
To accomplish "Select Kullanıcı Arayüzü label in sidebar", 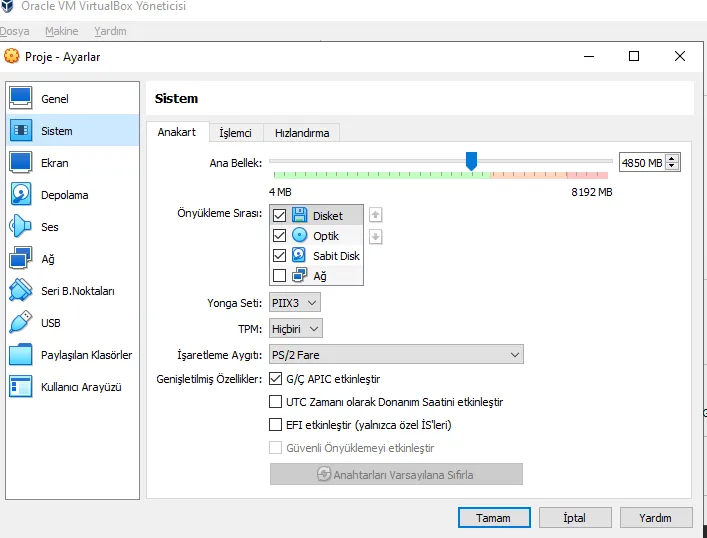I will coord(81,387).
